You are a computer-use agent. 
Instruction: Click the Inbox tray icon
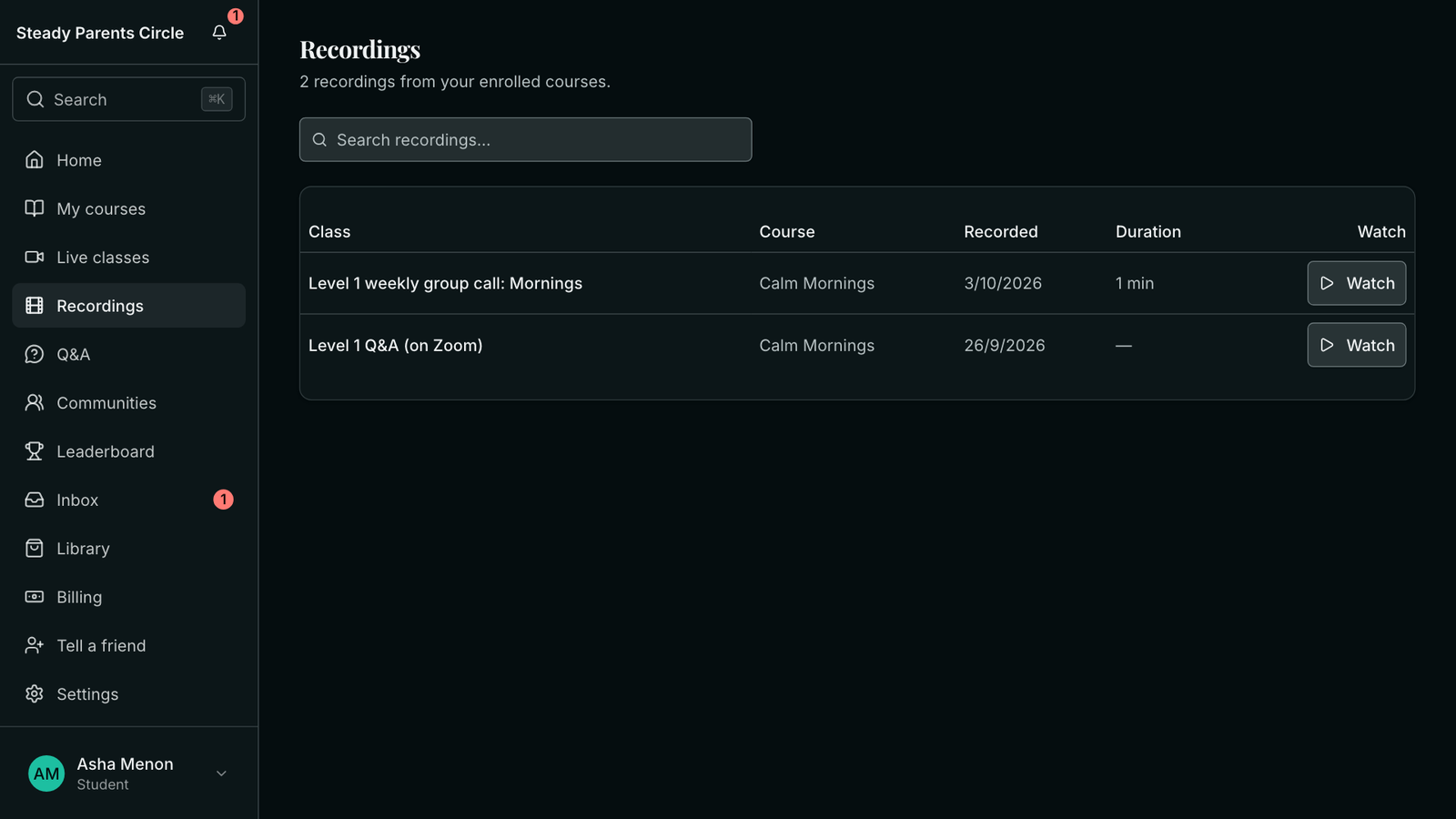pos(35,500)
